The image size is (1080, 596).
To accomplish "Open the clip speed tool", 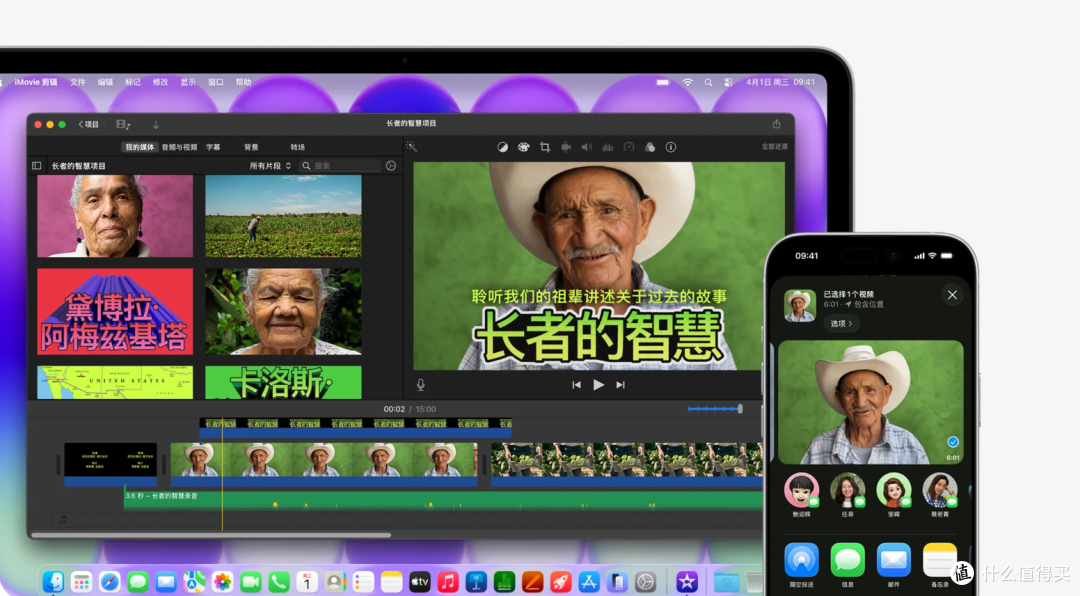I will (x=629, y=147).
